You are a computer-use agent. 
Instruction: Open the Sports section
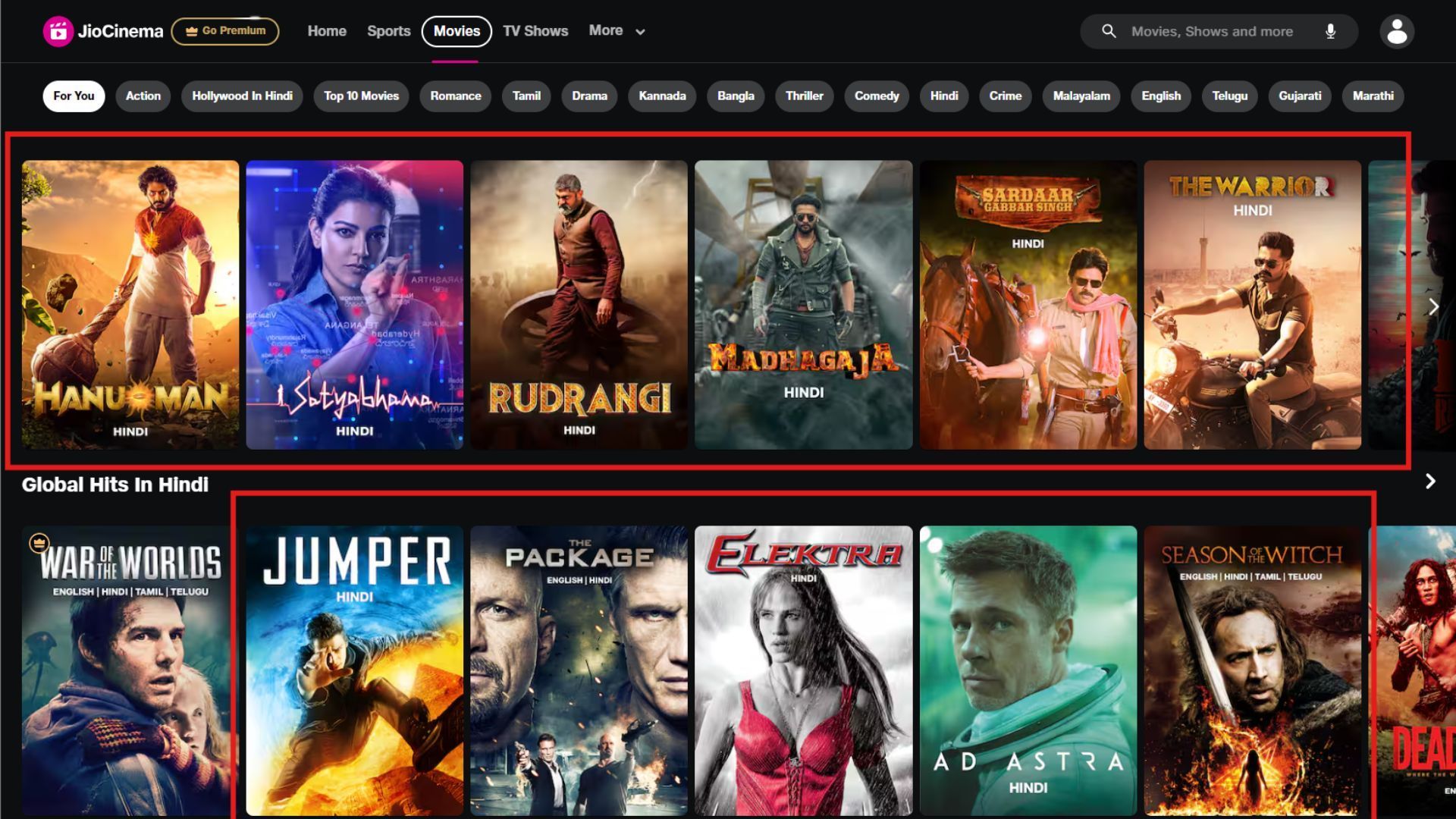pos(388,31)
